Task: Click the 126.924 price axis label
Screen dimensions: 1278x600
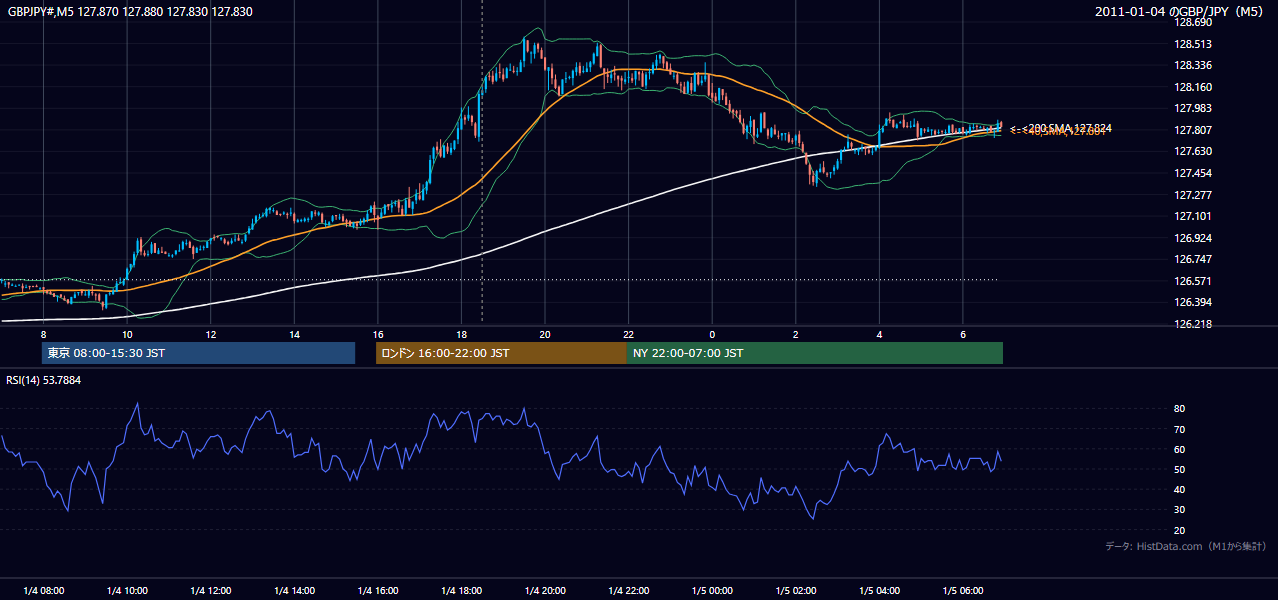Action: pos(1194,238)
